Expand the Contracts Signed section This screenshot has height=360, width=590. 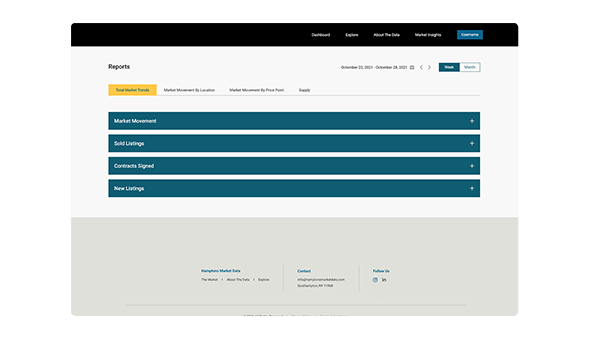tap(294, 166)
